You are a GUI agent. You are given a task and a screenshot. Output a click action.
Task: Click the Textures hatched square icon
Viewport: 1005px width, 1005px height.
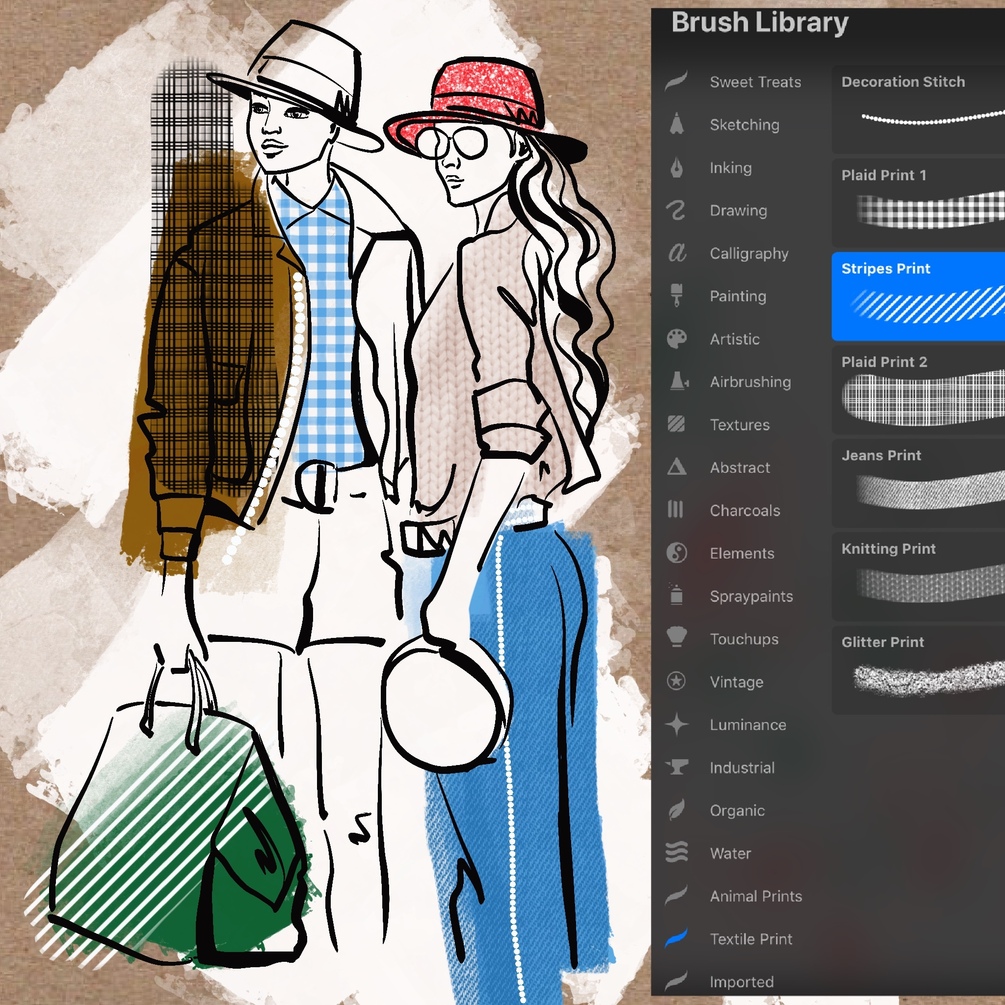tap(676, 424)
